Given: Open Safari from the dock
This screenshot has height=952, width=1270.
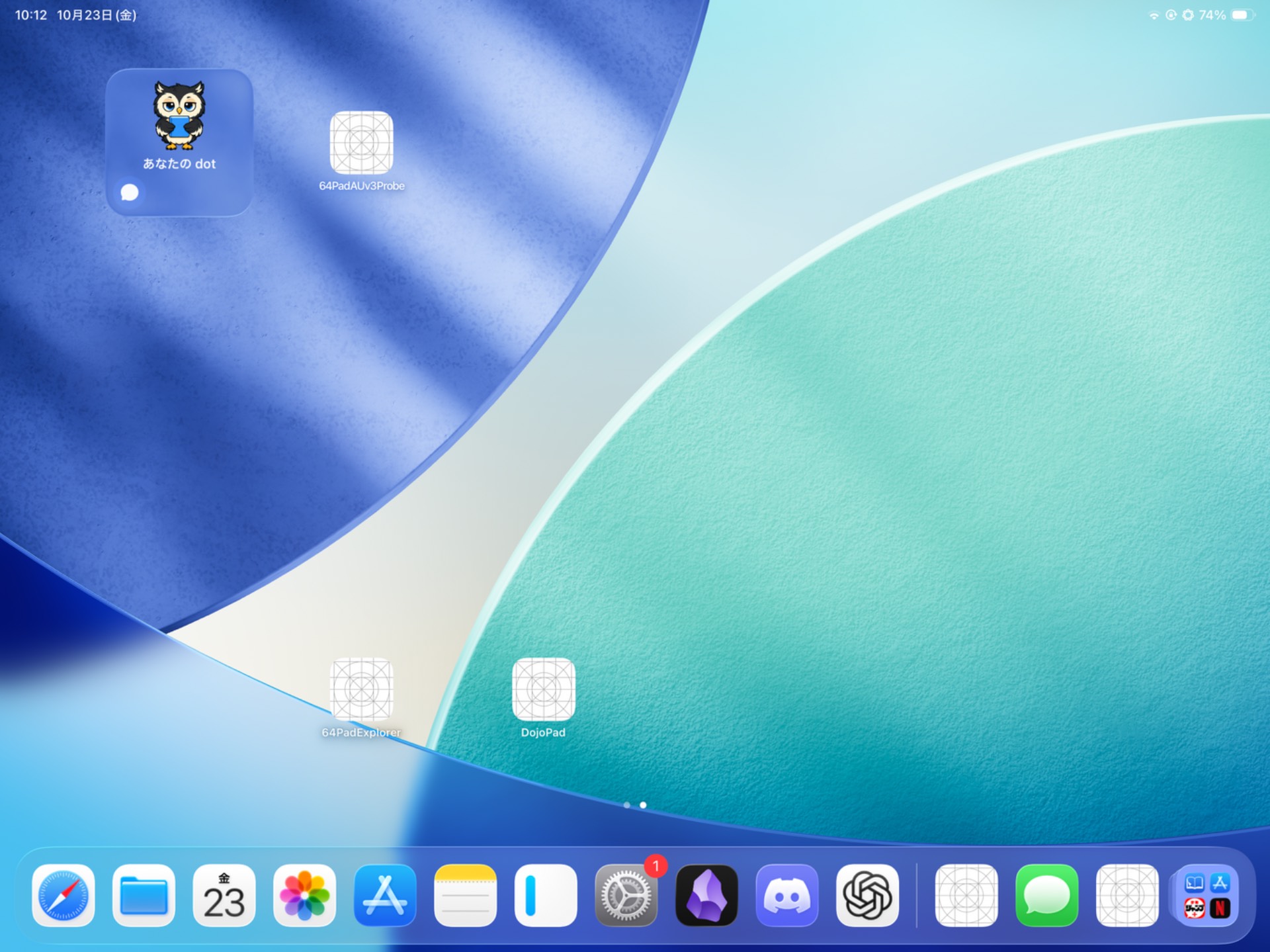Looking at the screenshot, I should [x=63, y=896].
